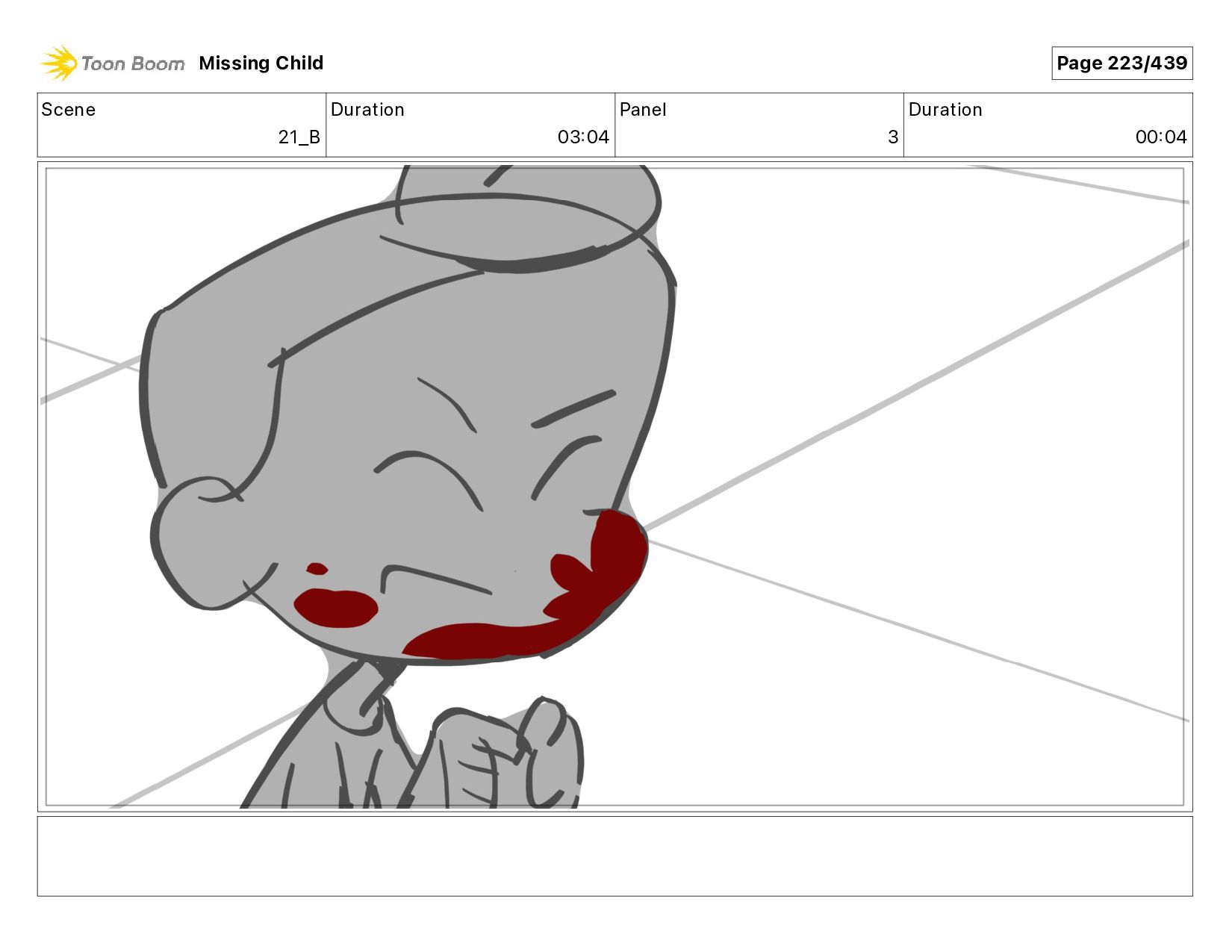Click the 'Page 223/439' page indicator
Image resolution: width=1232 pixels, height=952 pixels.
click(1121, 63)
